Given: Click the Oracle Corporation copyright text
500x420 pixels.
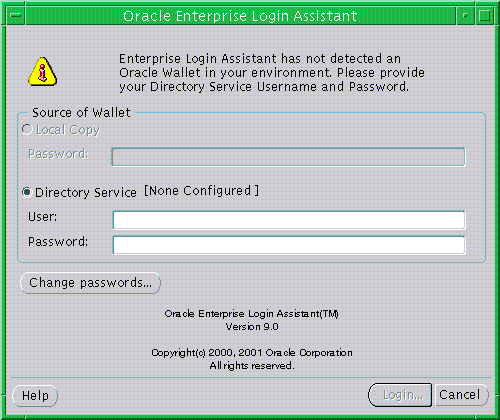Looking at the screenshot, I should tap(252, 353).
